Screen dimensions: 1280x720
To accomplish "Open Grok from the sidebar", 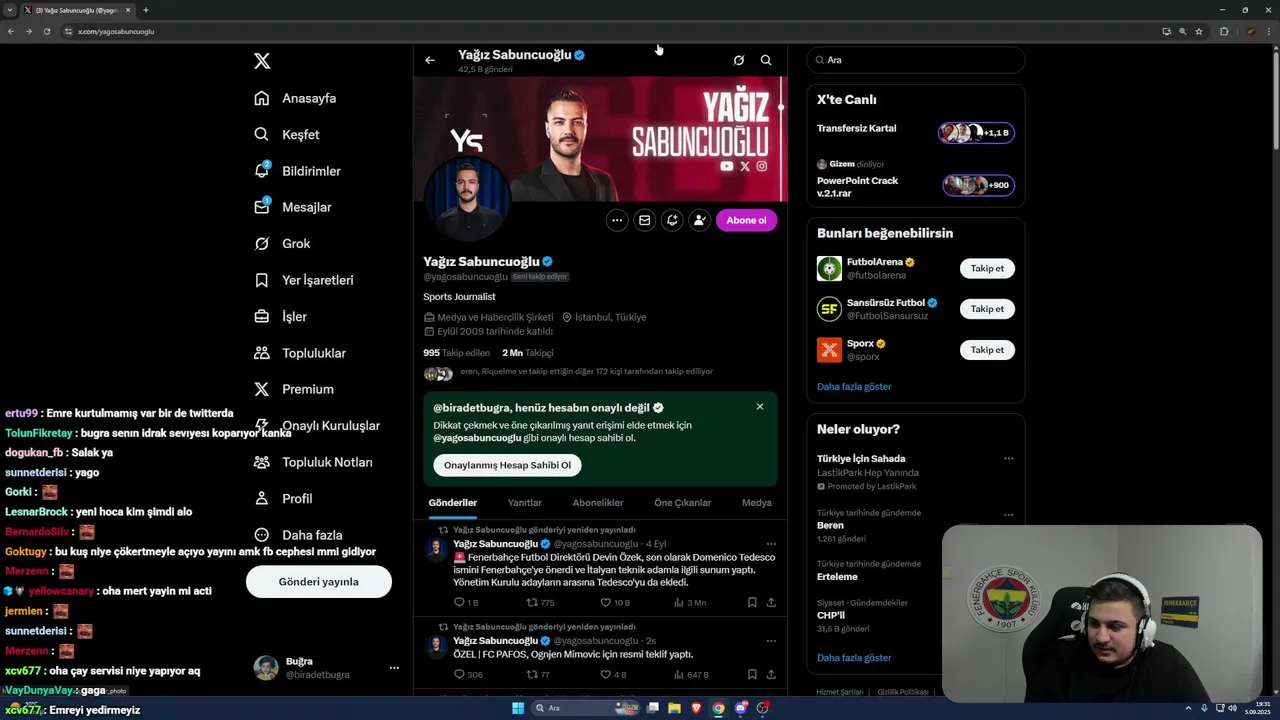I will (282, 243).
